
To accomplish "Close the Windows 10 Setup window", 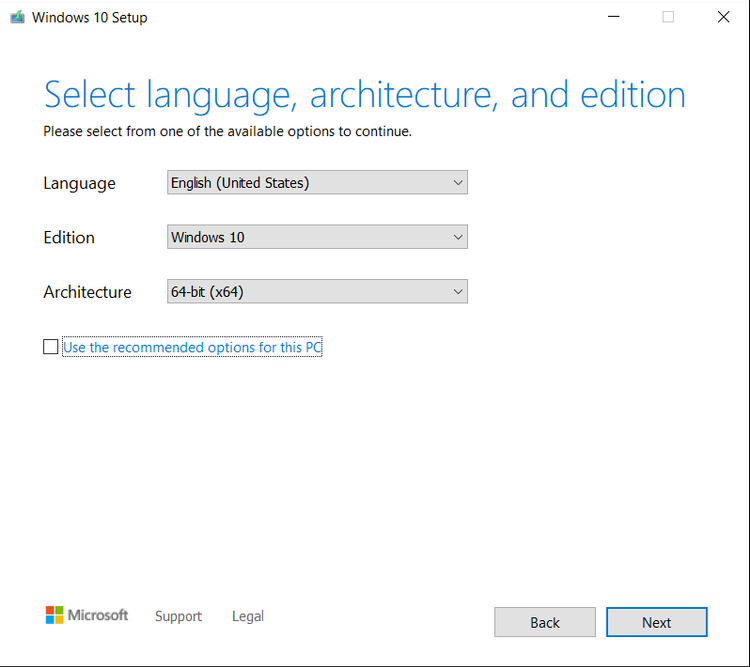I will tap(723, 17).
